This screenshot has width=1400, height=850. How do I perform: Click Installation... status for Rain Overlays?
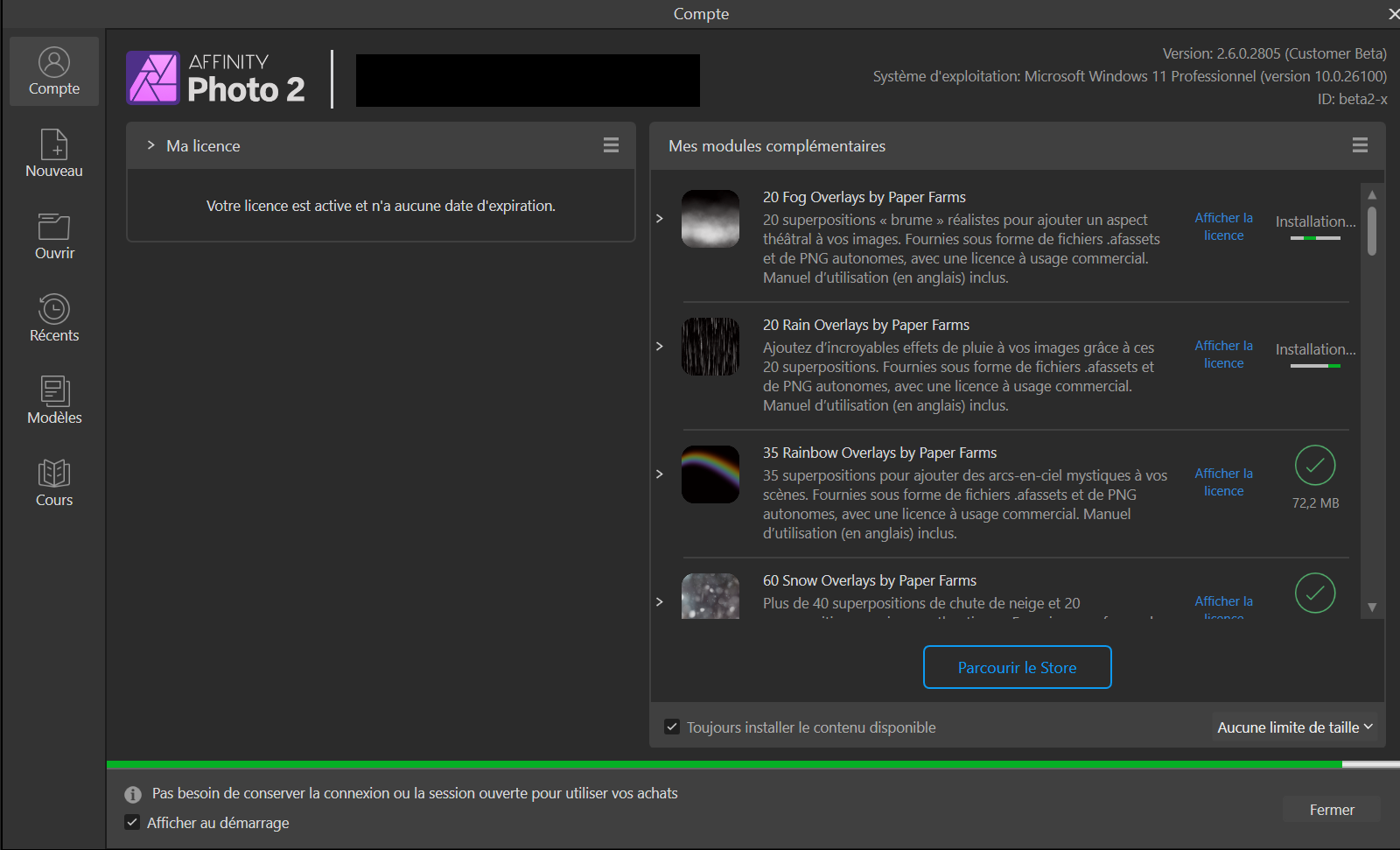[x=1315, y=349]
